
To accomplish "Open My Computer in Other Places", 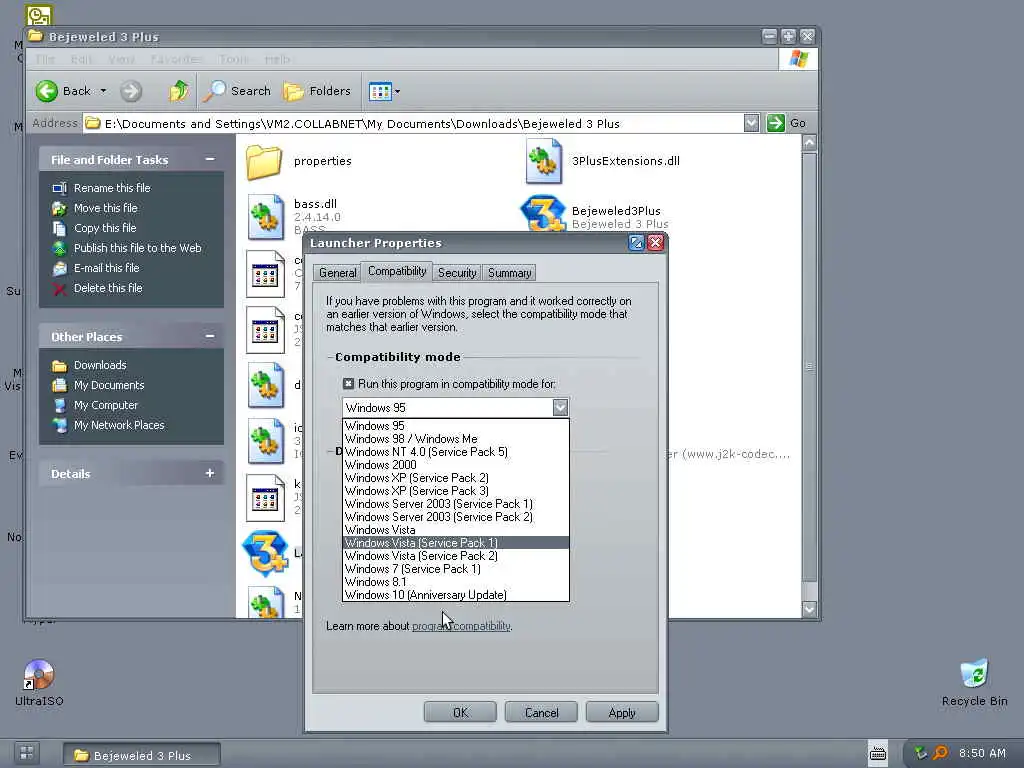I will tap(105, 405).
